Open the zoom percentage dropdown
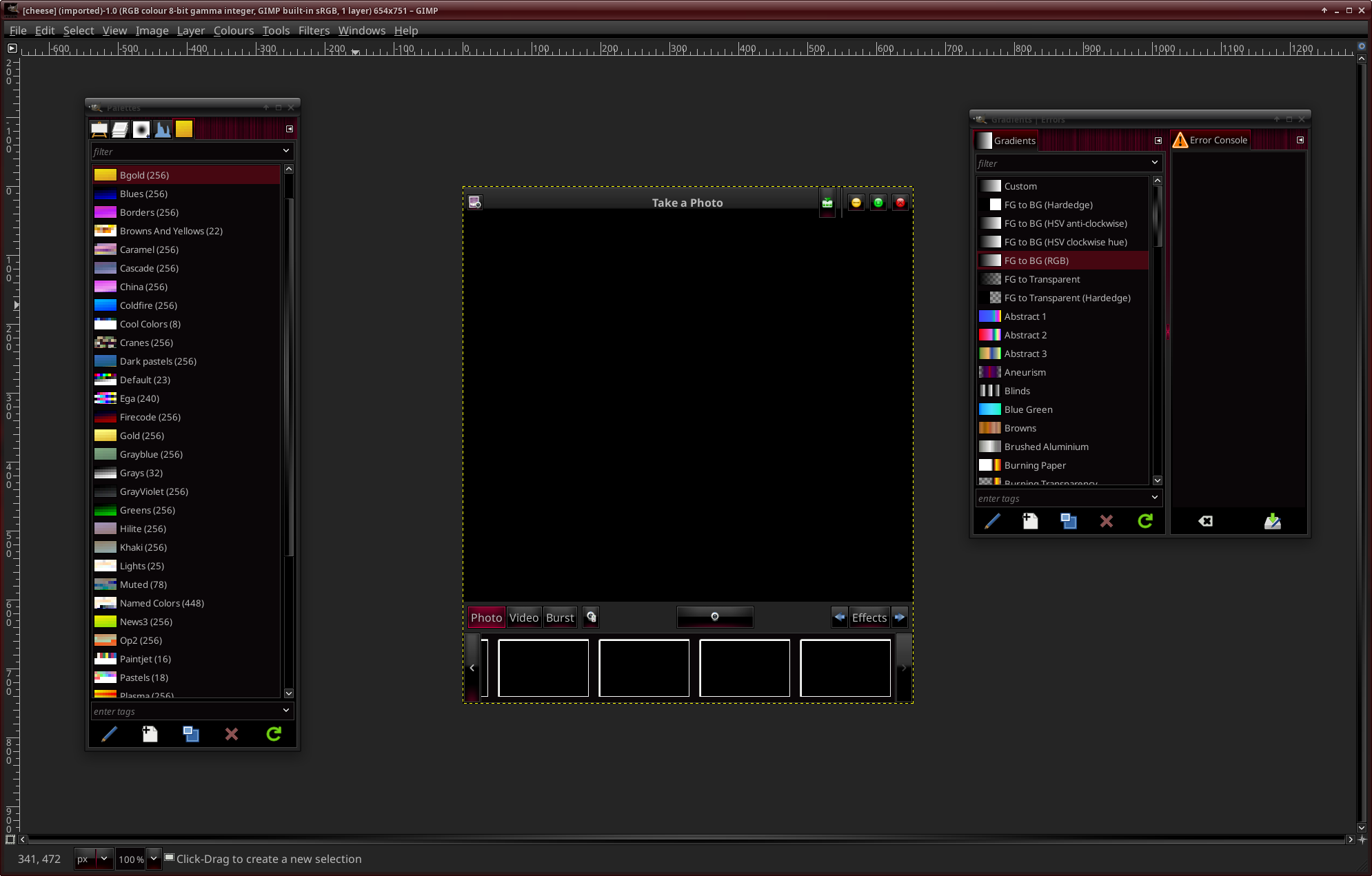 coord(154,858)
